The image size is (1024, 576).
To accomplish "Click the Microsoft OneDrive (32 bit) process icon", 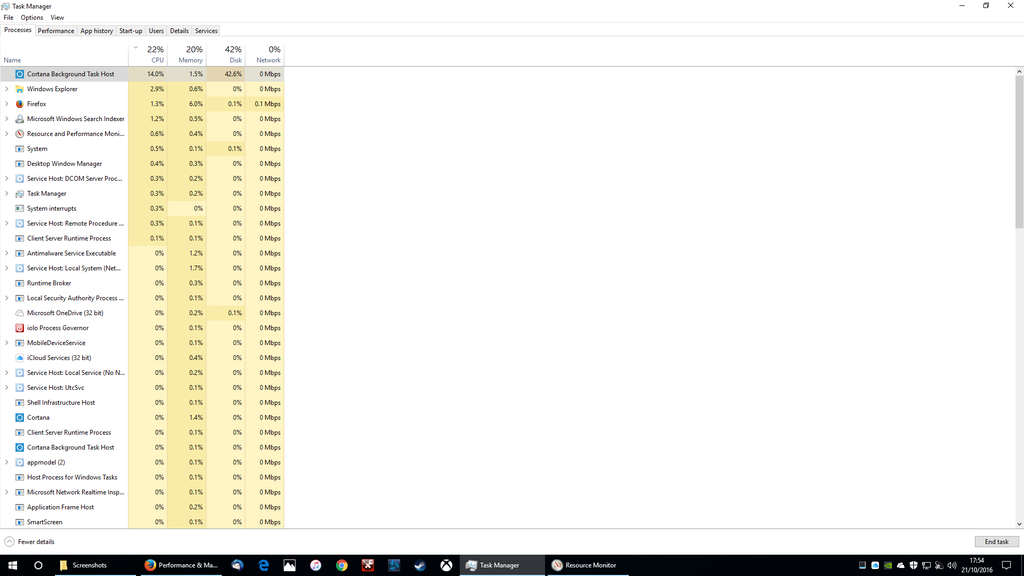I will (x=20, y=313).
